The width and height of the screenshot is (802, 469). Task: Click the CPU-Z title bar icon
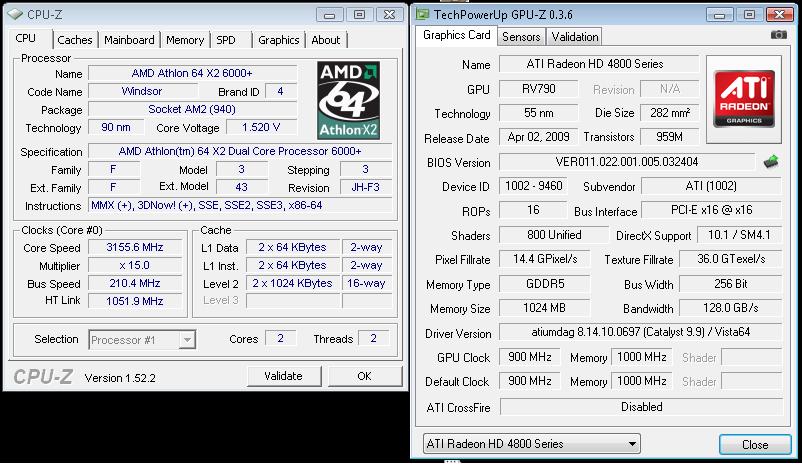pyautogui.click(x=15, y=14)
